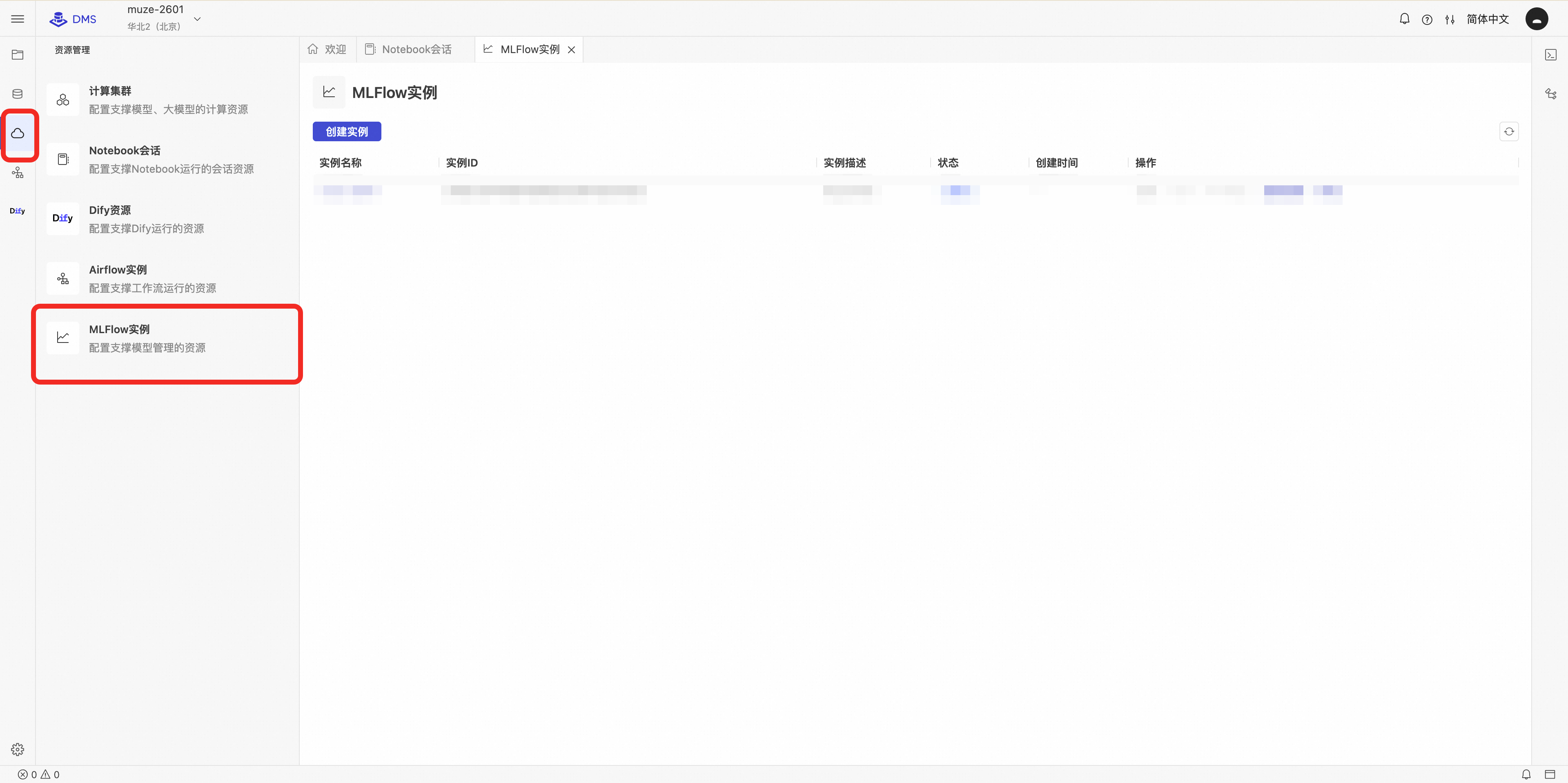The height and width of the screenshot is (783, 1568).
Task: Close the MLFlow实例 tab
Action: coord(571,50)
